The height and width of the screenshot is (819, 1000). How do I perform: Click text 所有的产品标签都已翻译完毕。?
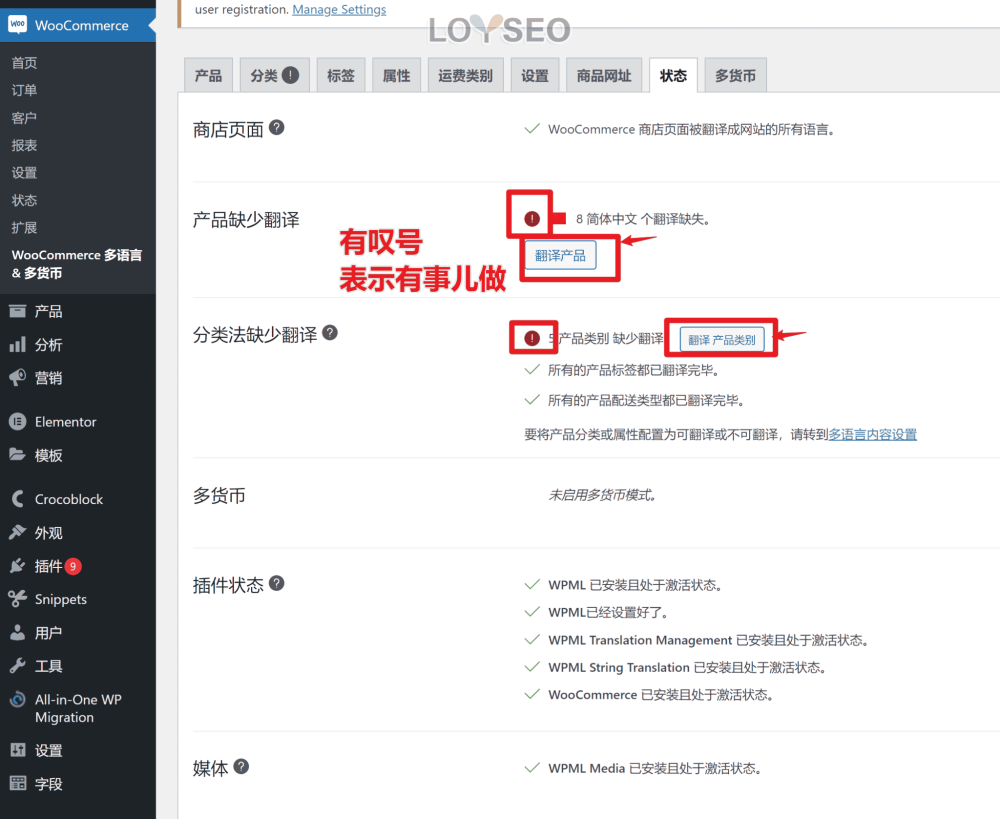click(x=634, y=370)
